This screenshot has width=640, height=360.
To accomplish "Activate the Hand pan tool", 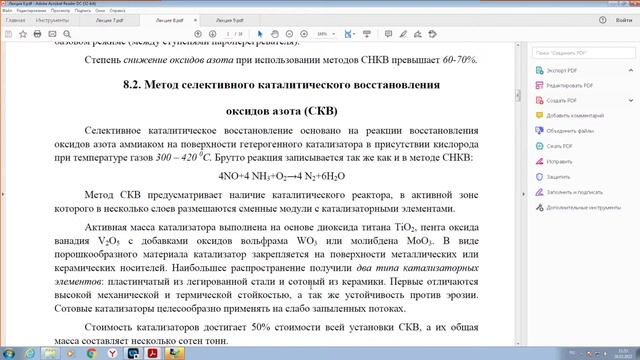I will point(275,34).
